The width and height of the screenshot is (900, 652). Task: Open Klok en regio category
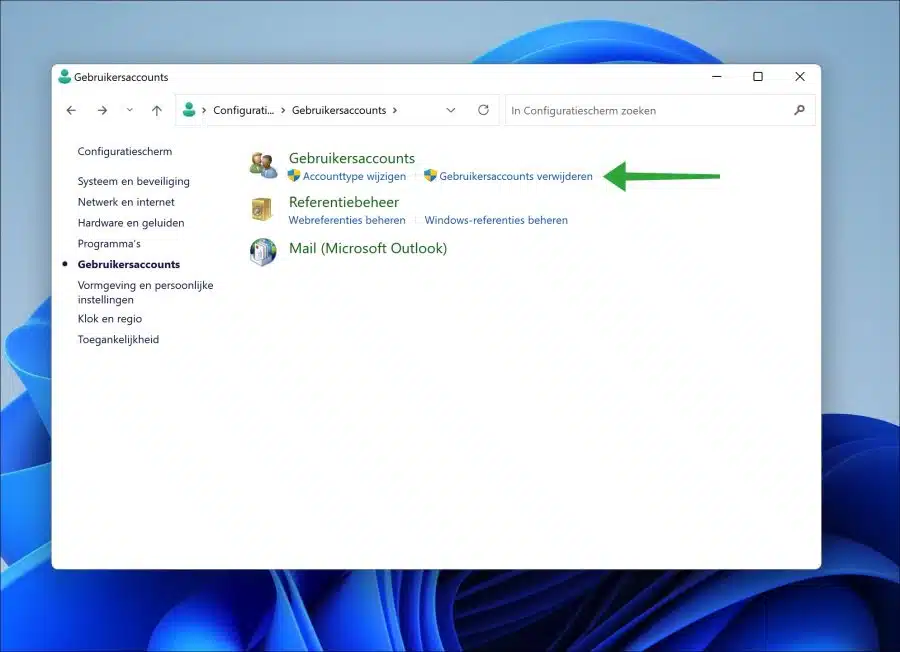(x=110, y=319)
